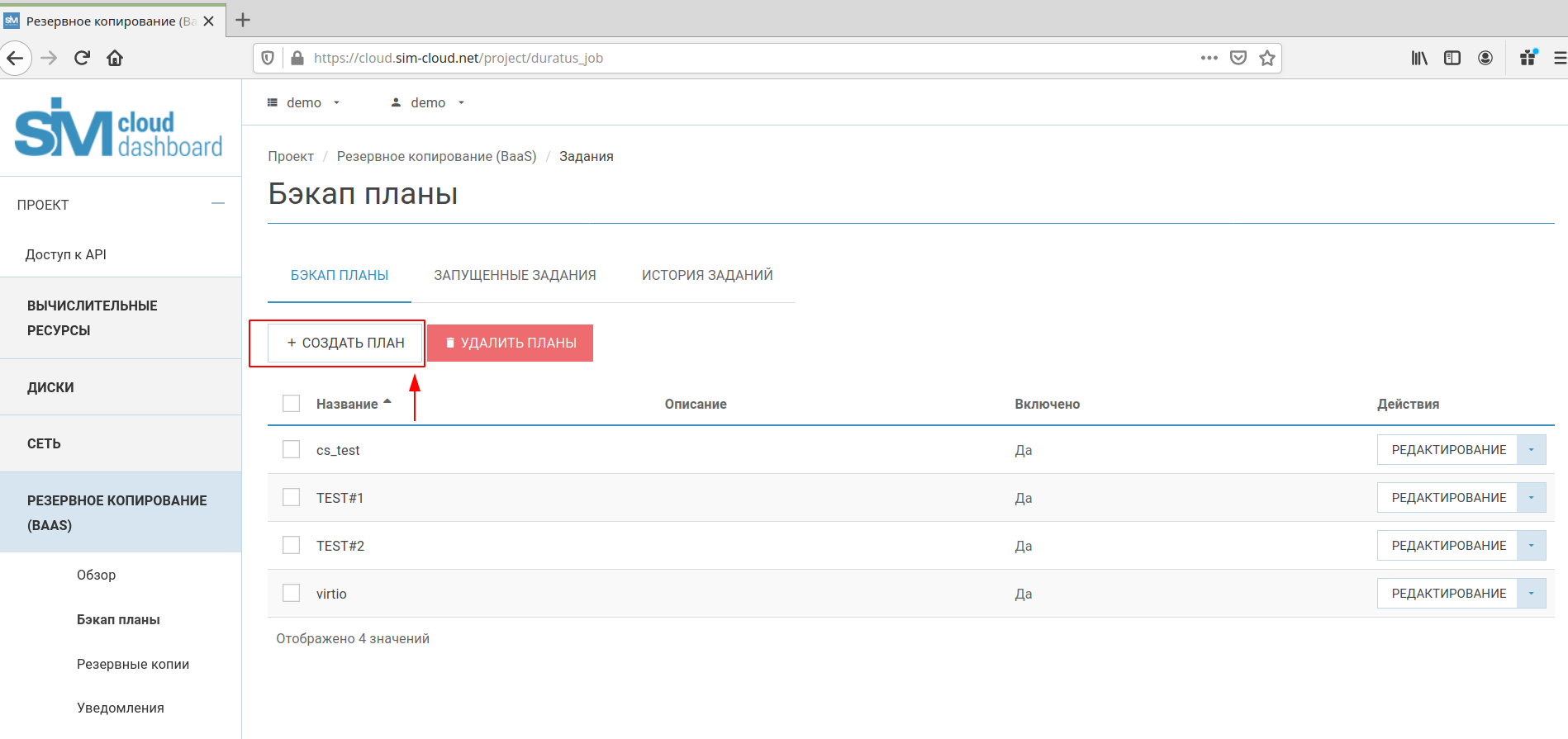Go to browser home page icon
1568x739 pixels.
point(115,58)
